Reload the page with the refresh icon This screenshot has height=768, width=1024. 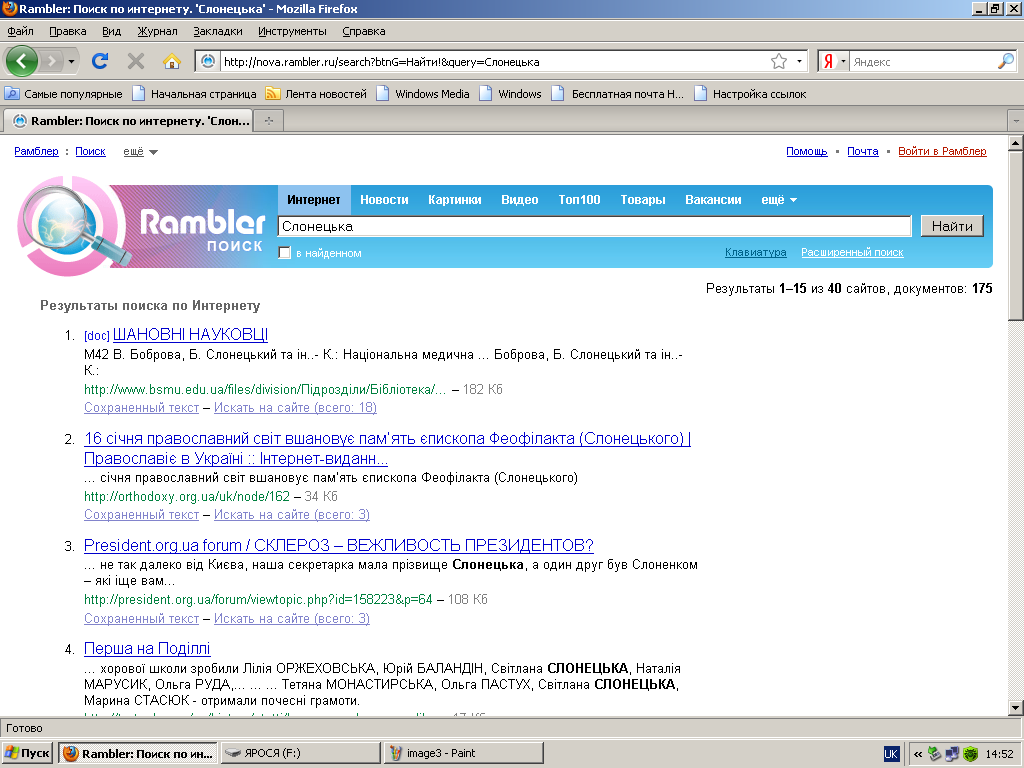coord(100,61)
